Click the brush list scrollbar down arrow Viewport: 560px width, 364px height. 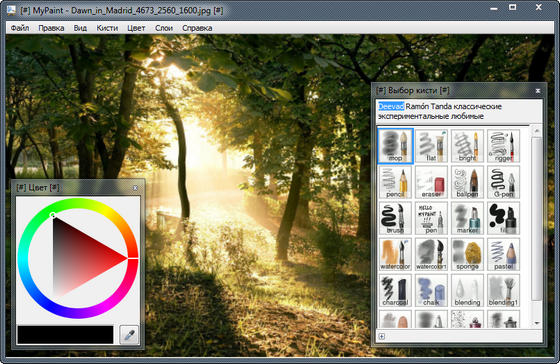click(536, 323)
